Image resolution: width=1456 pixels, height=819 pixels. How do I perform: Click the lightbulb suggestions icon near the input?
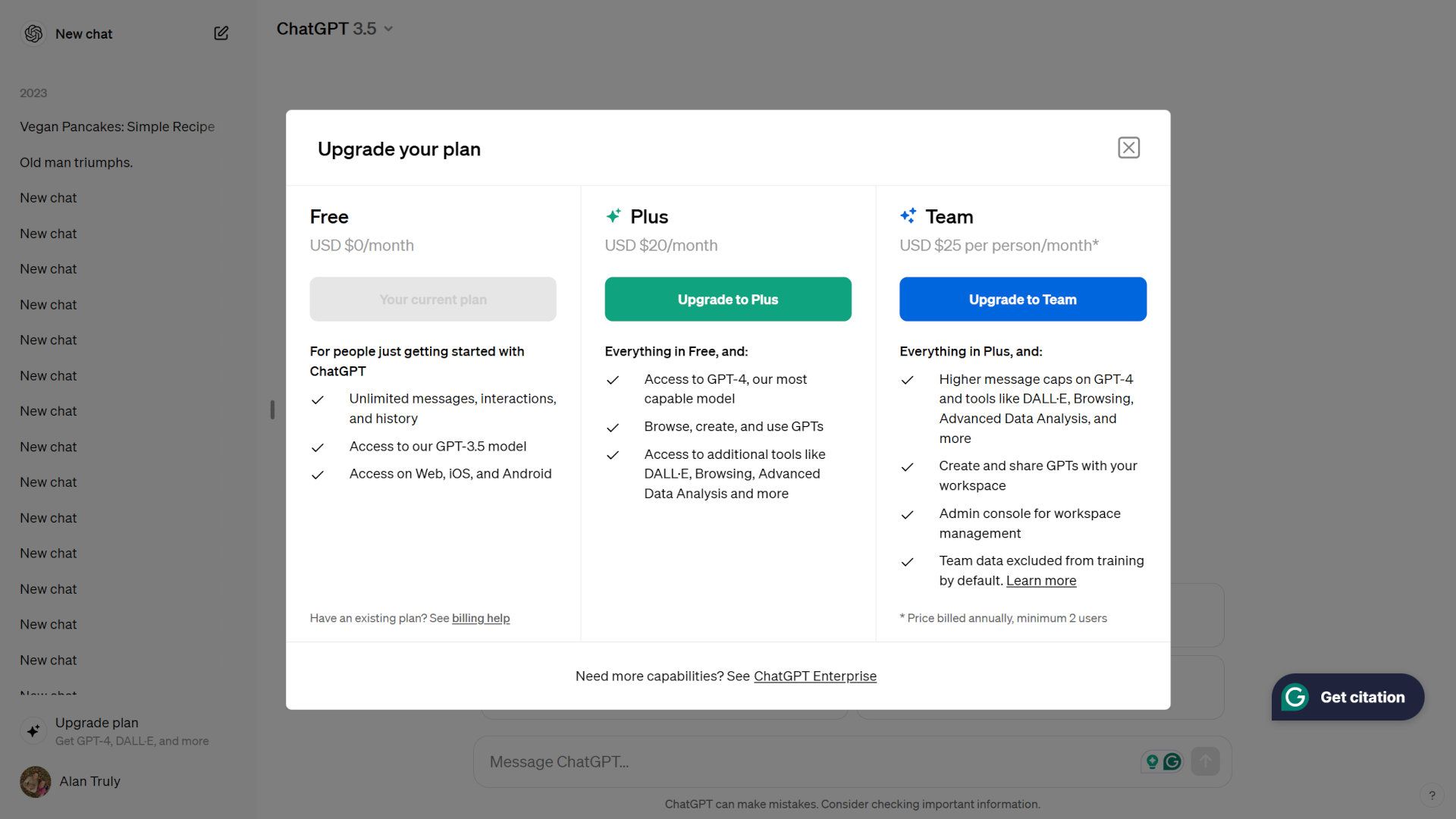1152,761
